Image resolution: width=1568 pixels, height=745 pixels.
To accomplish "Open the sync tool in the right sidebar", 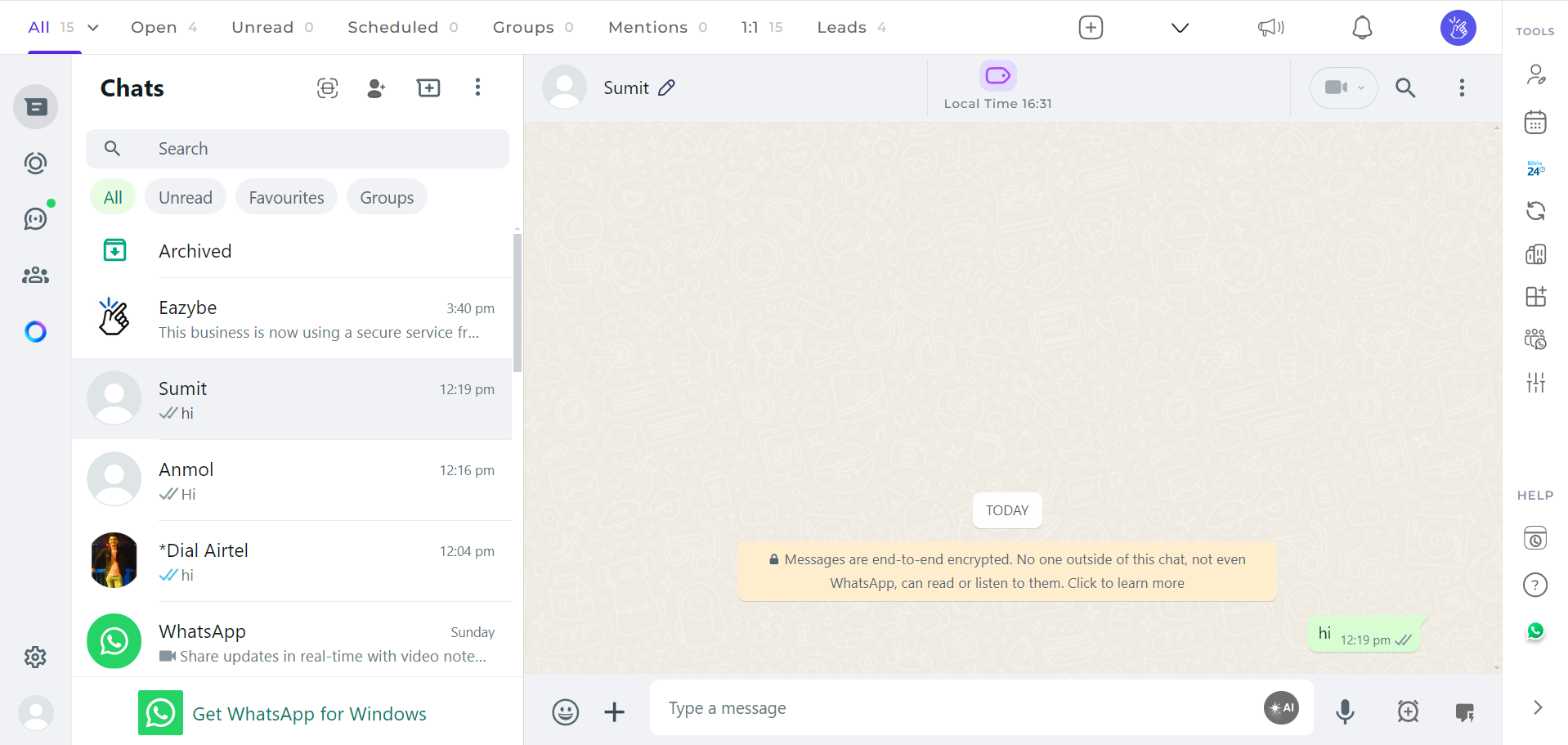I will coord(1535,211).
